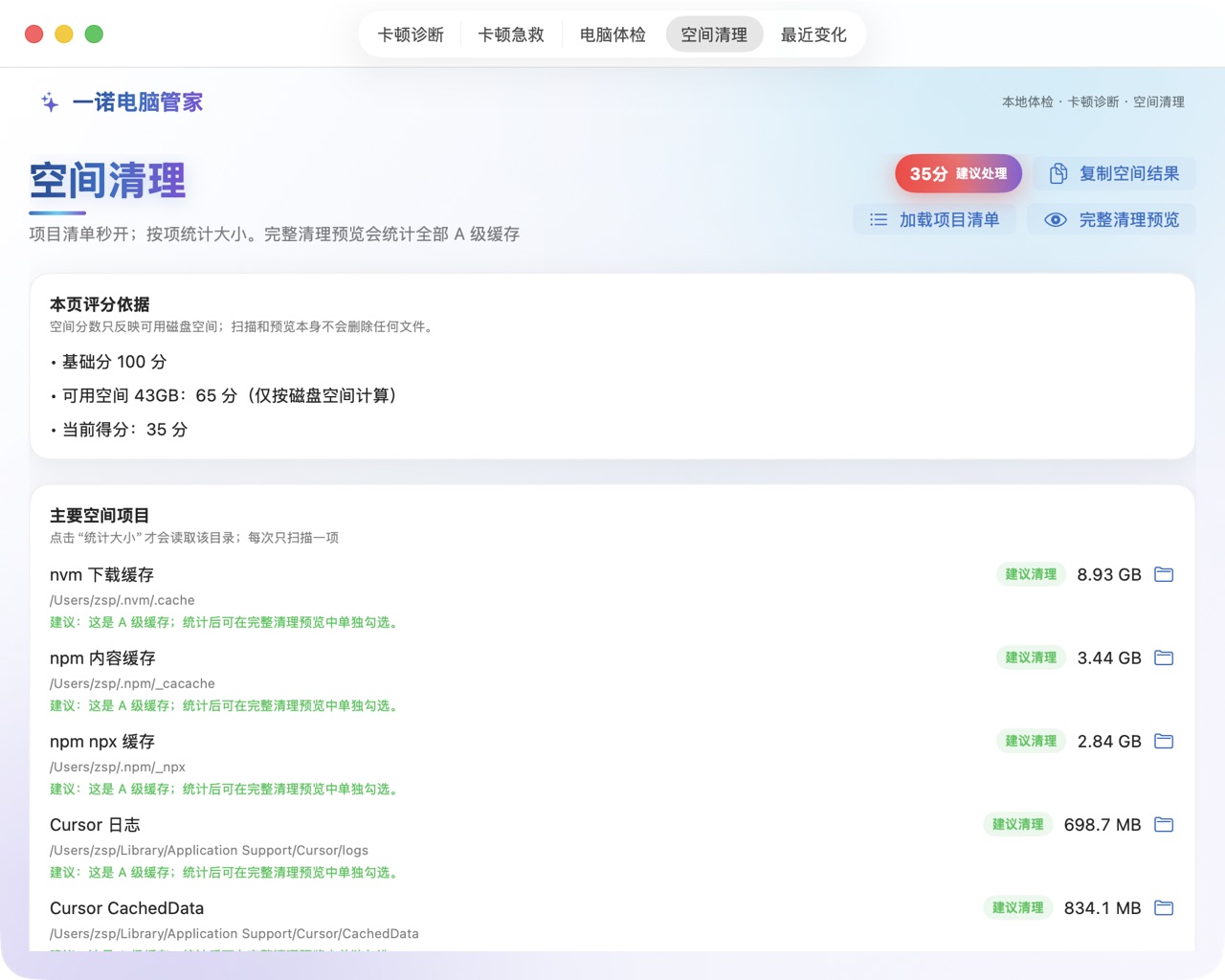Screen dimensions: 1225x980
Task: Select the nvm 下载缓存 item title
Action: [101, 574]
